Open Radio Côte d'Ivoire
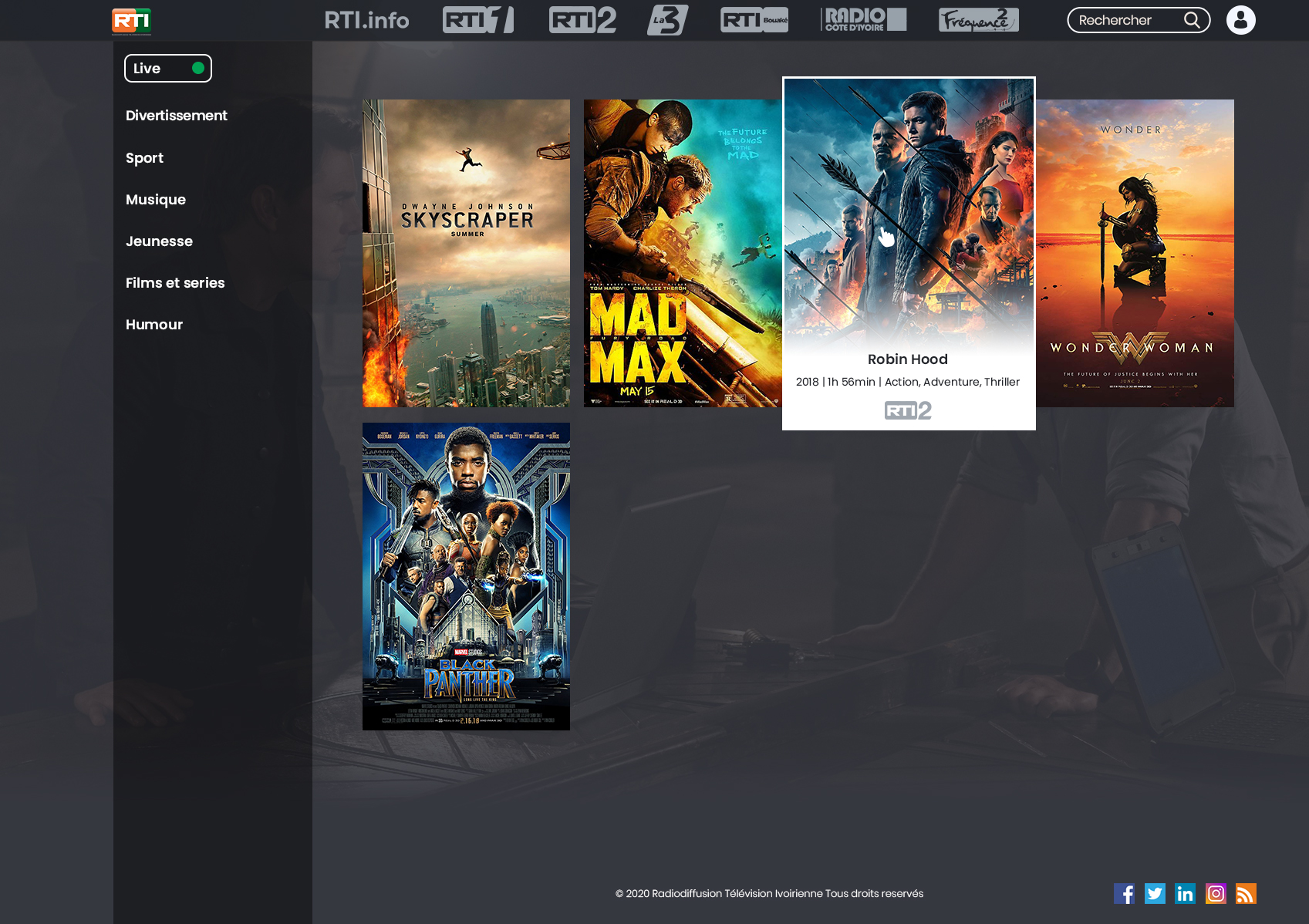This screenshot has height=924, width=1309. click(862, 20)
